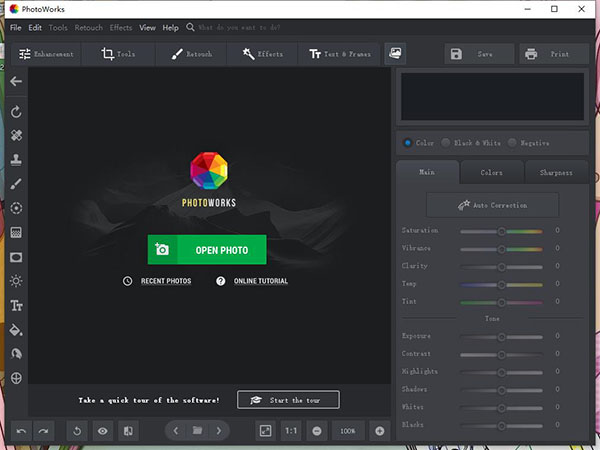The height and width of the screenshot is (450, 600).
Task: Click the green Open Photo button
Action: click(x=207, y=250)
